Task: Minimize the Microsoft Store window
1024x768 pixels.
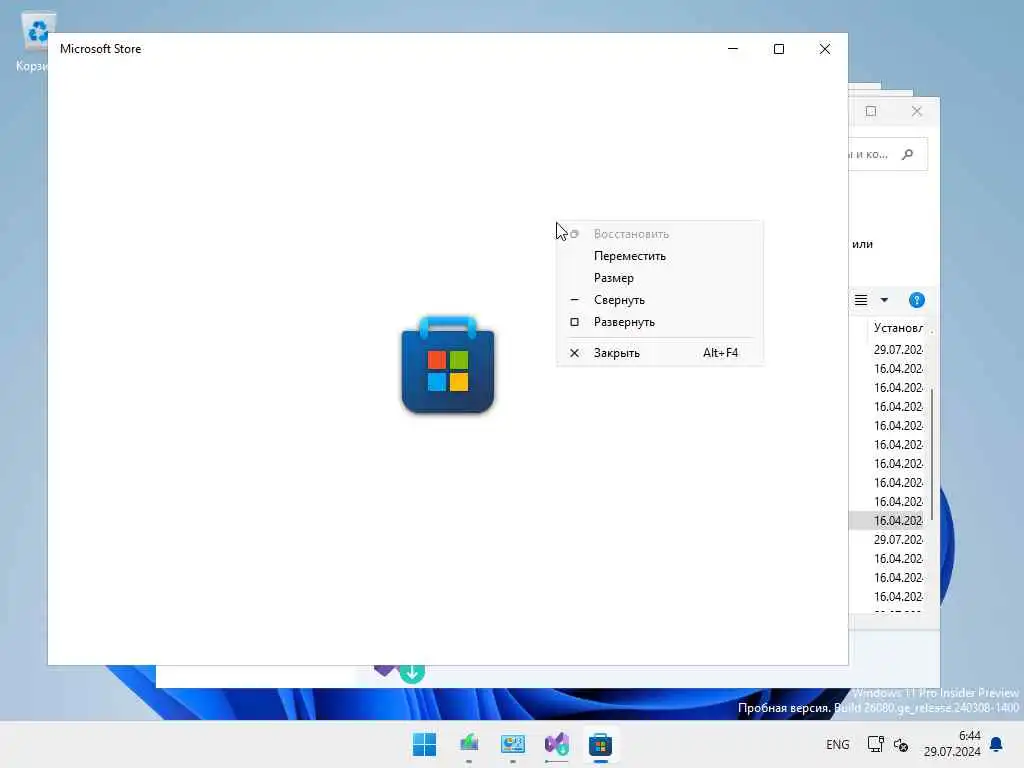Action: (733, 49)
